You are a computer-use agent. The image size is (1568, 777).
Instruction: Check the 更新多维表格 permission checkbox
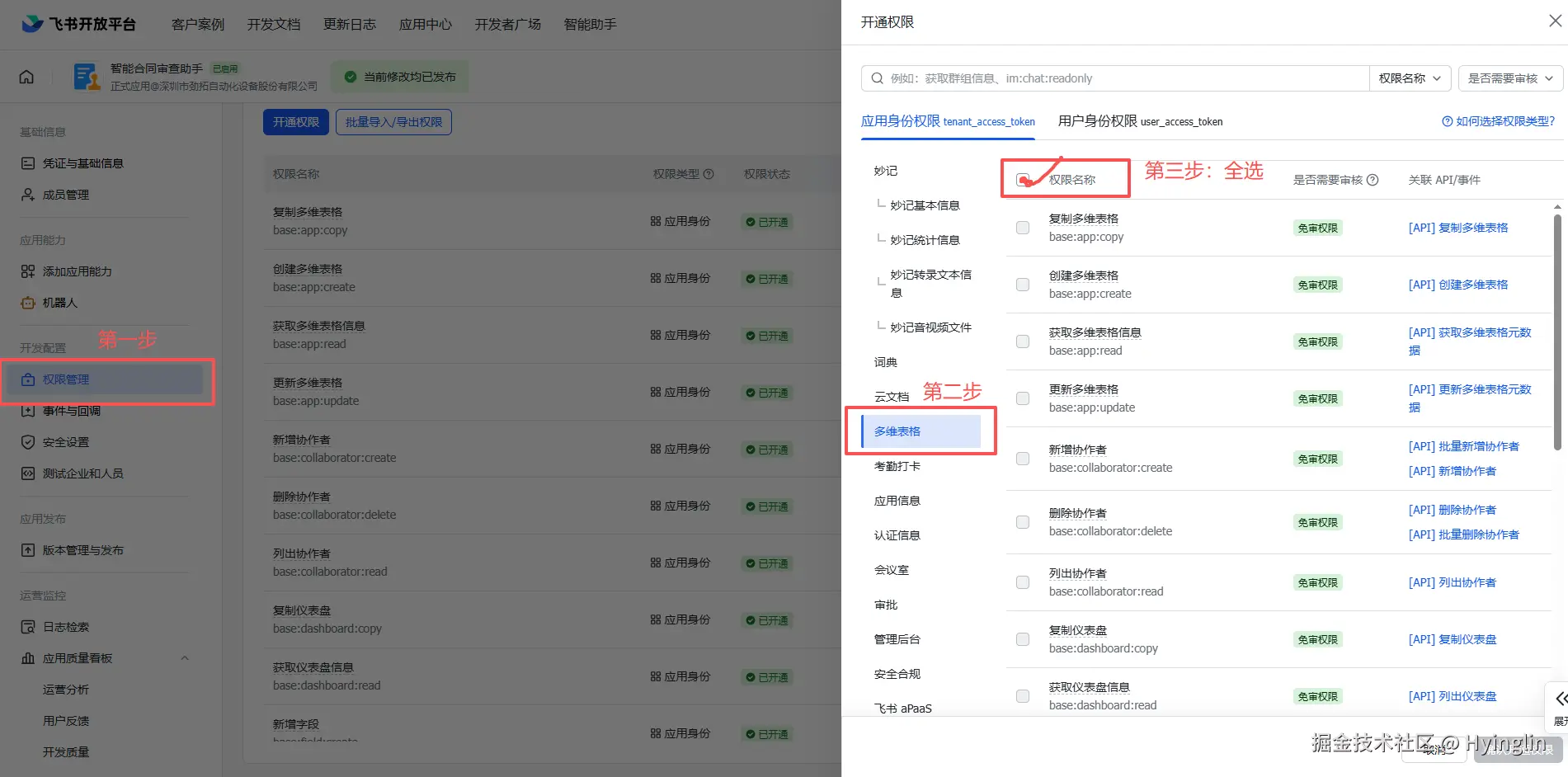(1023, 398)
